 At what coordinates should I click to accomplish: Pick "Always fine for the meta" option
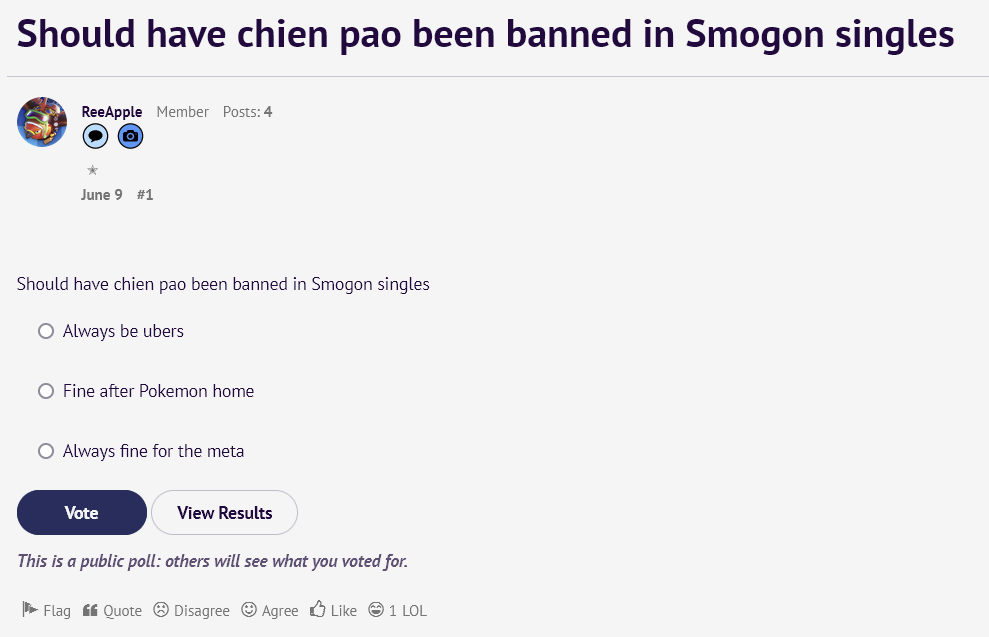(46, 451)
